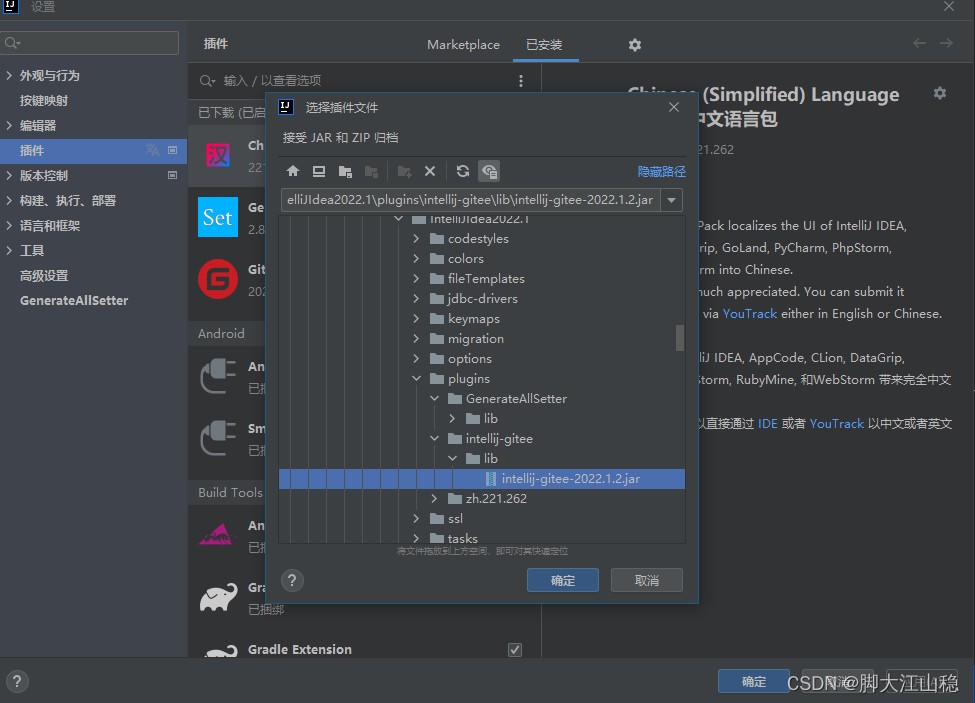Navigate back arrow in settings header
Viewport: 975px width, 703px height.
[919, 43]
